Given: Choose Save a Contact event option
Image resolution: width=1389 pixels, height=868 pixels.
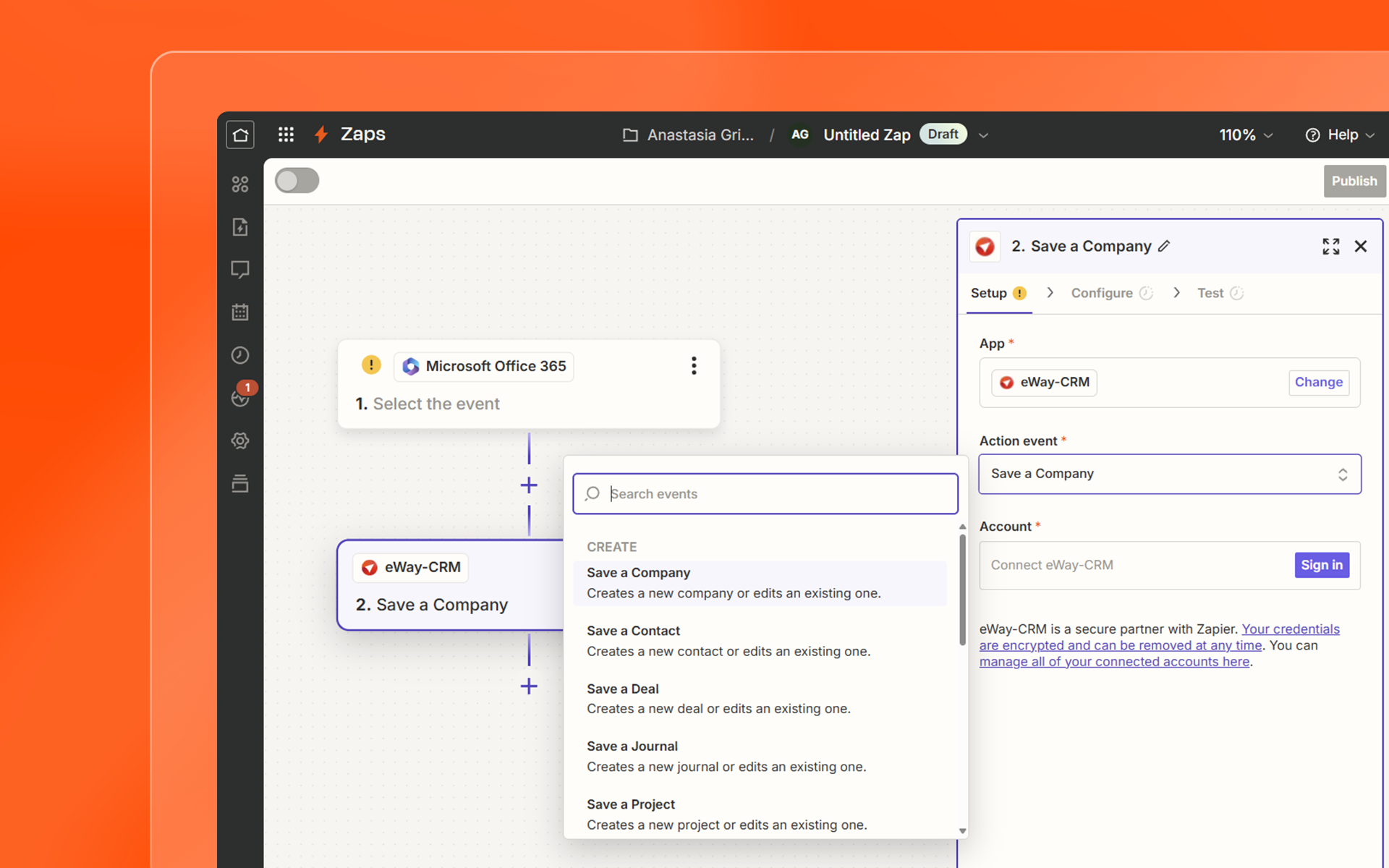Looking at the screenshot, I should pyautogui.click(x=760, y=641).
